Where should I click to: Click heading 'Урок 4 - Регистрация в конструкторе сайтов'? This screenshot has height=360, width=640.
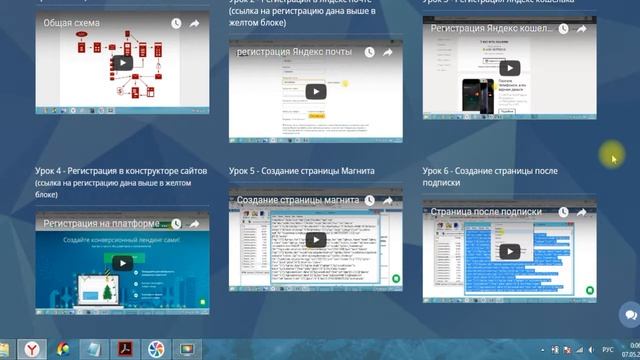pos(121,171)
